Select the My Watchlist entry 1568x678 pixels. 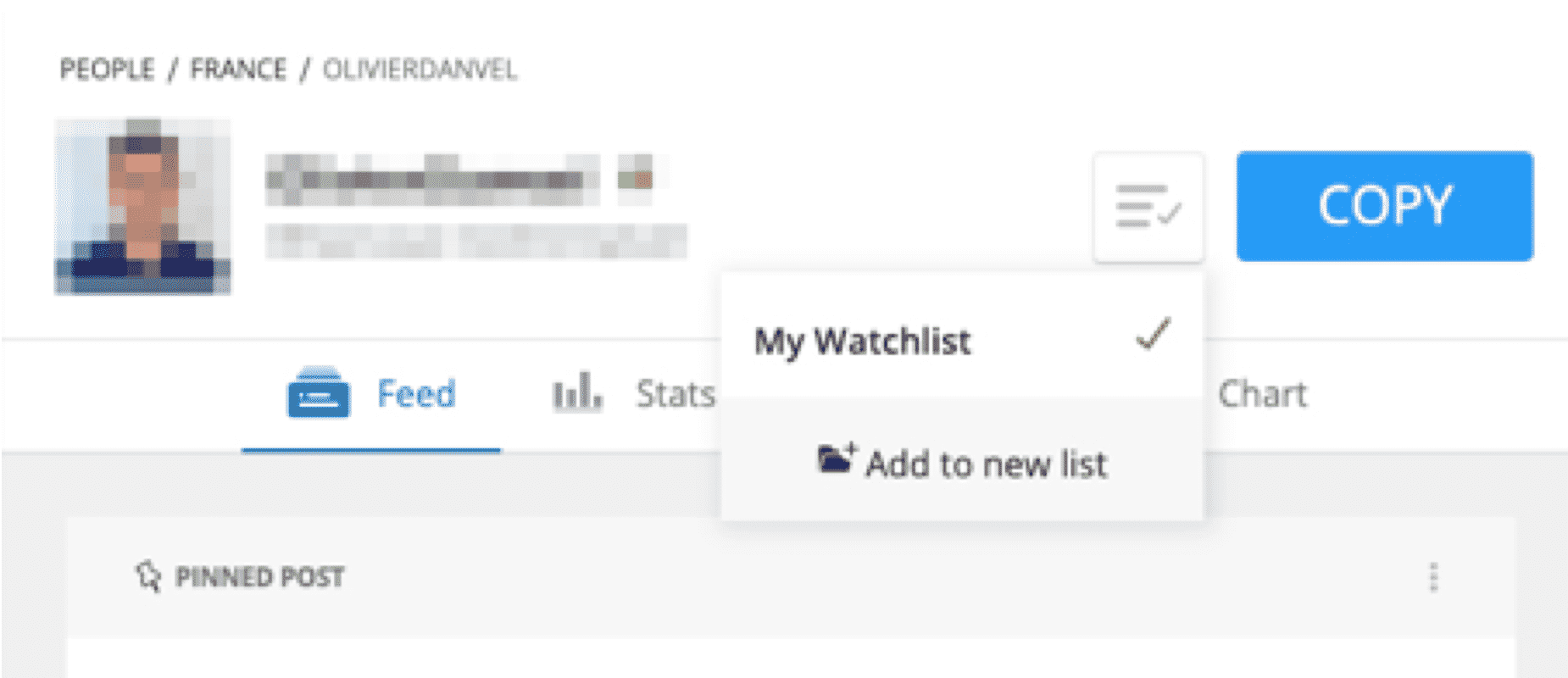962,340
